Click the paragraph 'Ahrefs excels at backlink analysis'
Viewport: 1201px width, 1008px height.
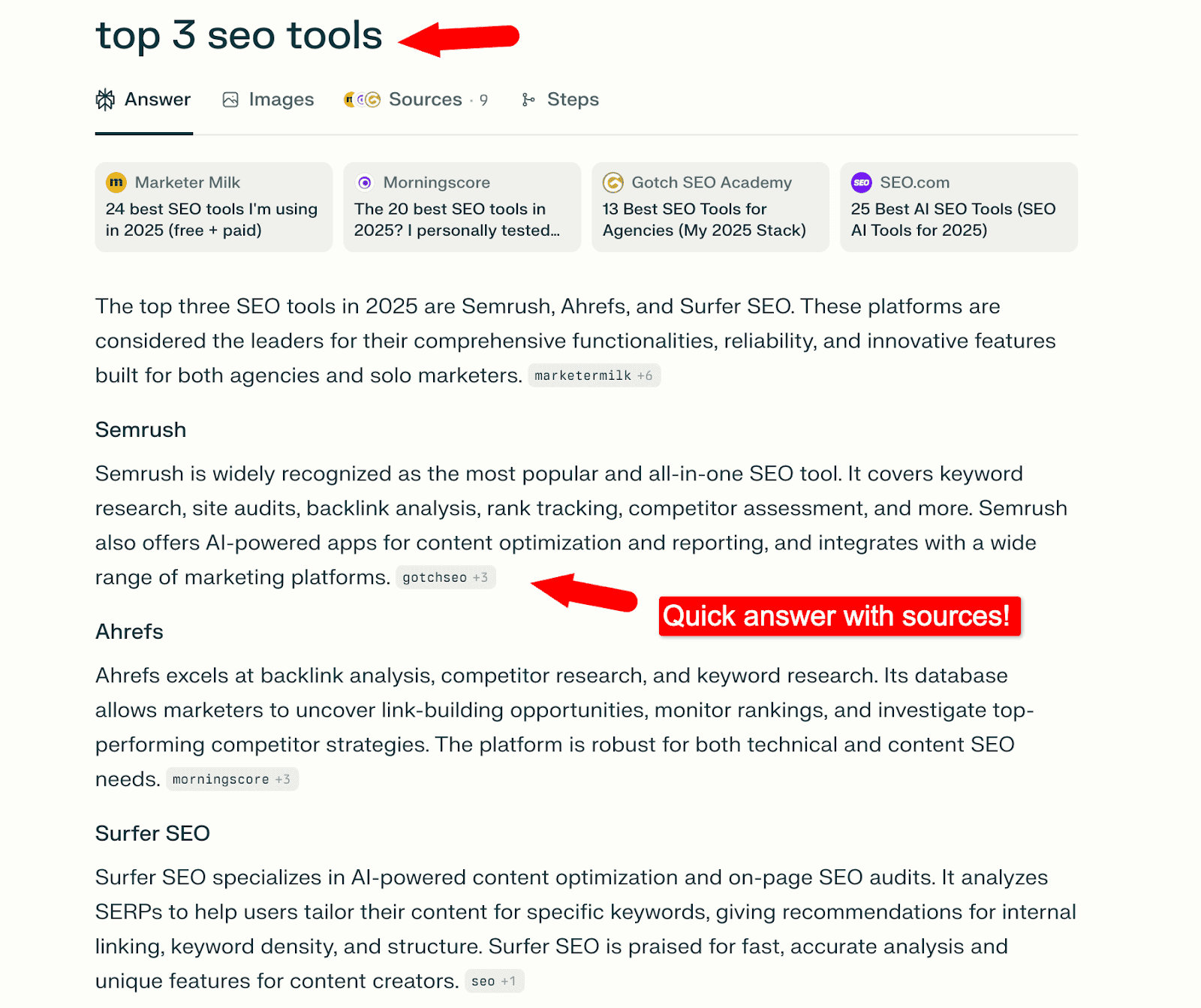coord(564,727)
